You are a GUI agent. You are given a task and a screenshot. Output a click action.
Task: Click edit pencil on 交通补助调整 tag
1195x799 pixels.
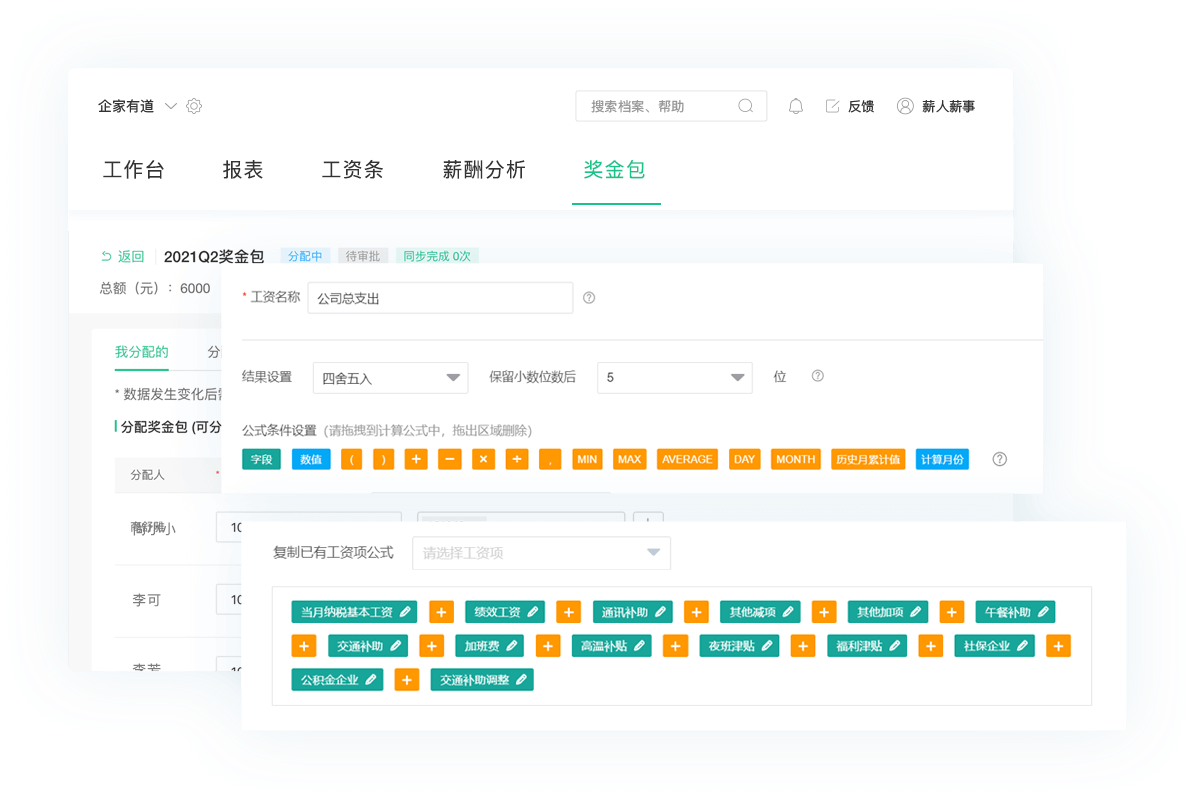click(x=521, y=679)
